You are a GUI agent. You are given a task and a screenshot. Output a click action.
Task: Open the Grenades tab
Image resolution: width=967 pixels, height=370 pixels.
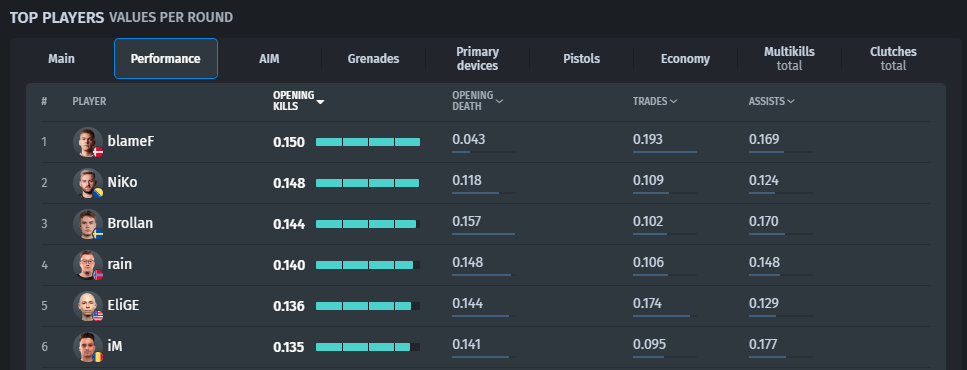tap(373, 59)
